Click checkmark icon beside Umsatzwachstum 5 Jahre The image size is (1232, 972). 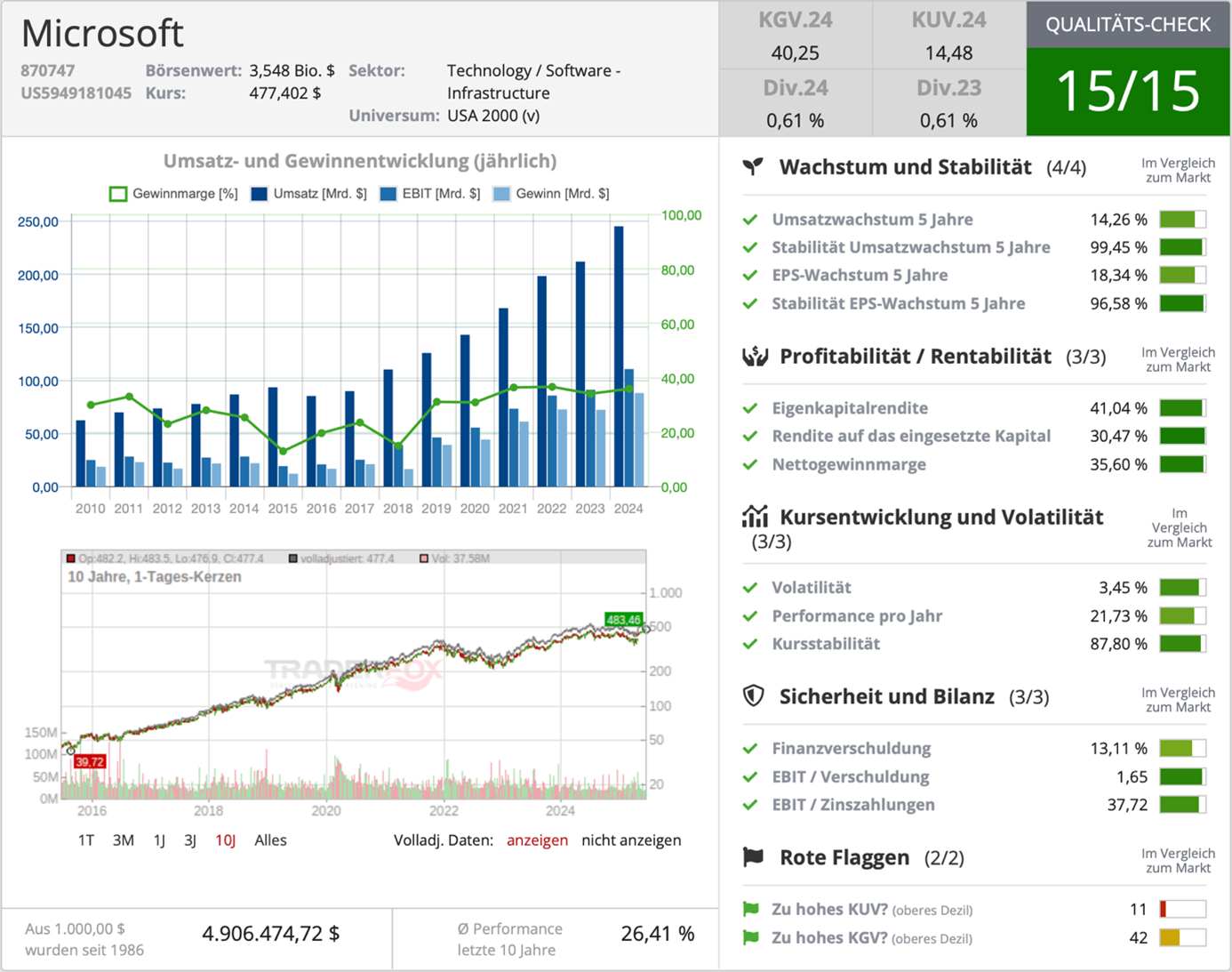[750, 220]
